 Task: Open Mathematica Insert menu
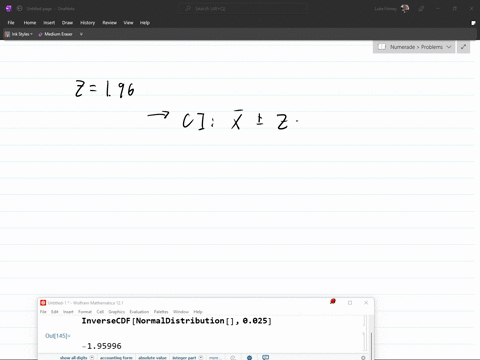coord(68,312)
